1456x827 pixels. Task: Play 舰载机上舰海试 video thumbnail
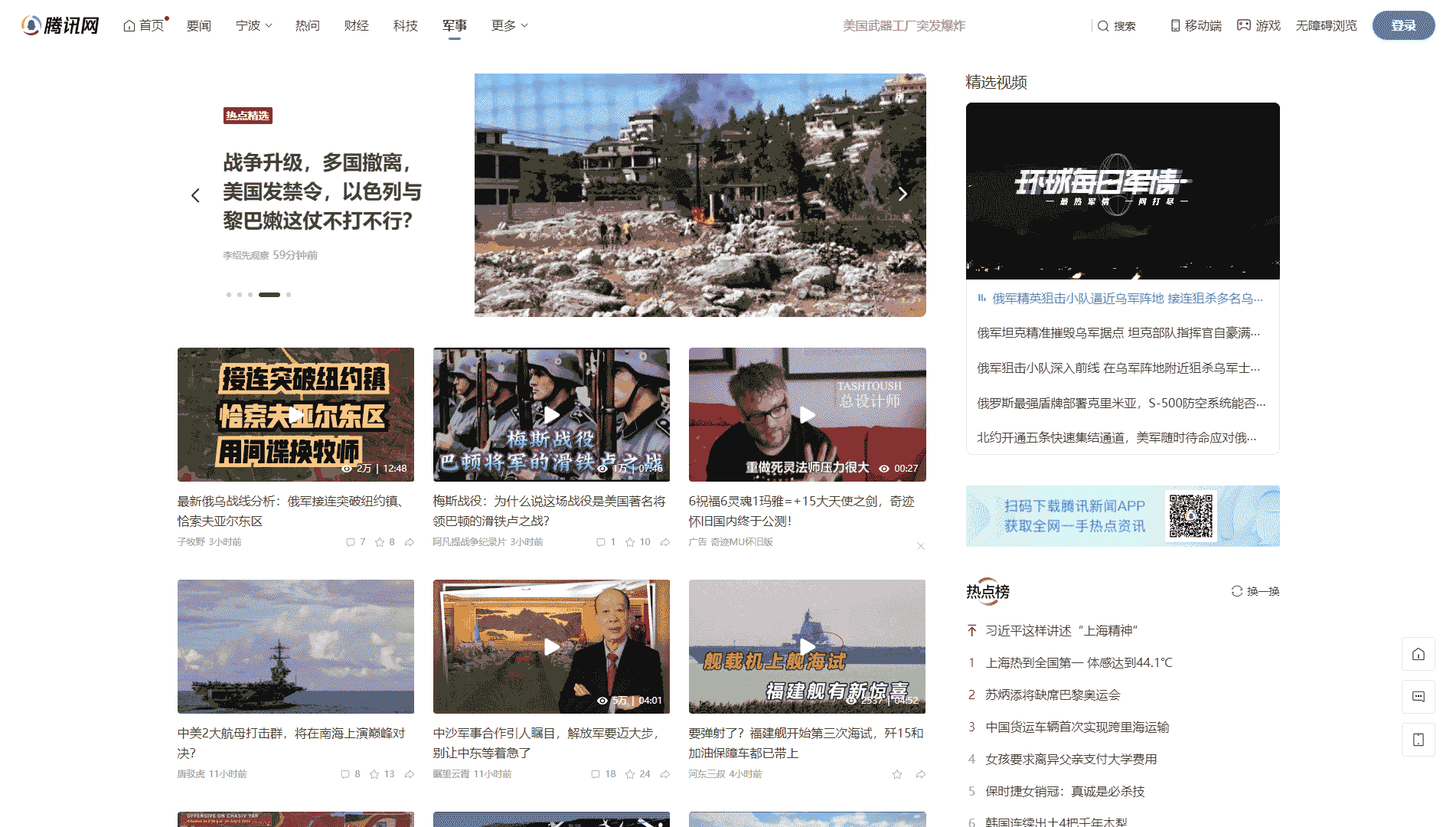pos(808,646)
